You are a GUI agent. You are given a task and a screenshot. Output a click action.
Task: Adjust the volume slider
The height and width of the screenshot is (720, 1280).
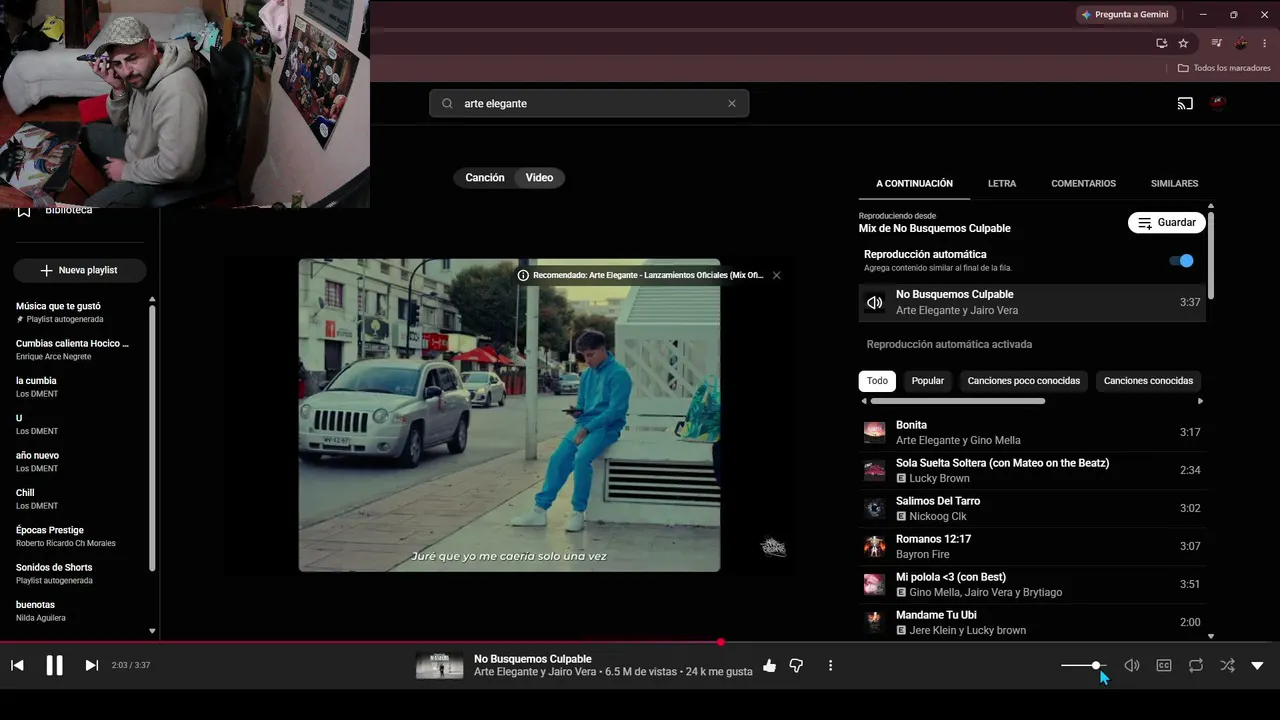(1083, 665)
